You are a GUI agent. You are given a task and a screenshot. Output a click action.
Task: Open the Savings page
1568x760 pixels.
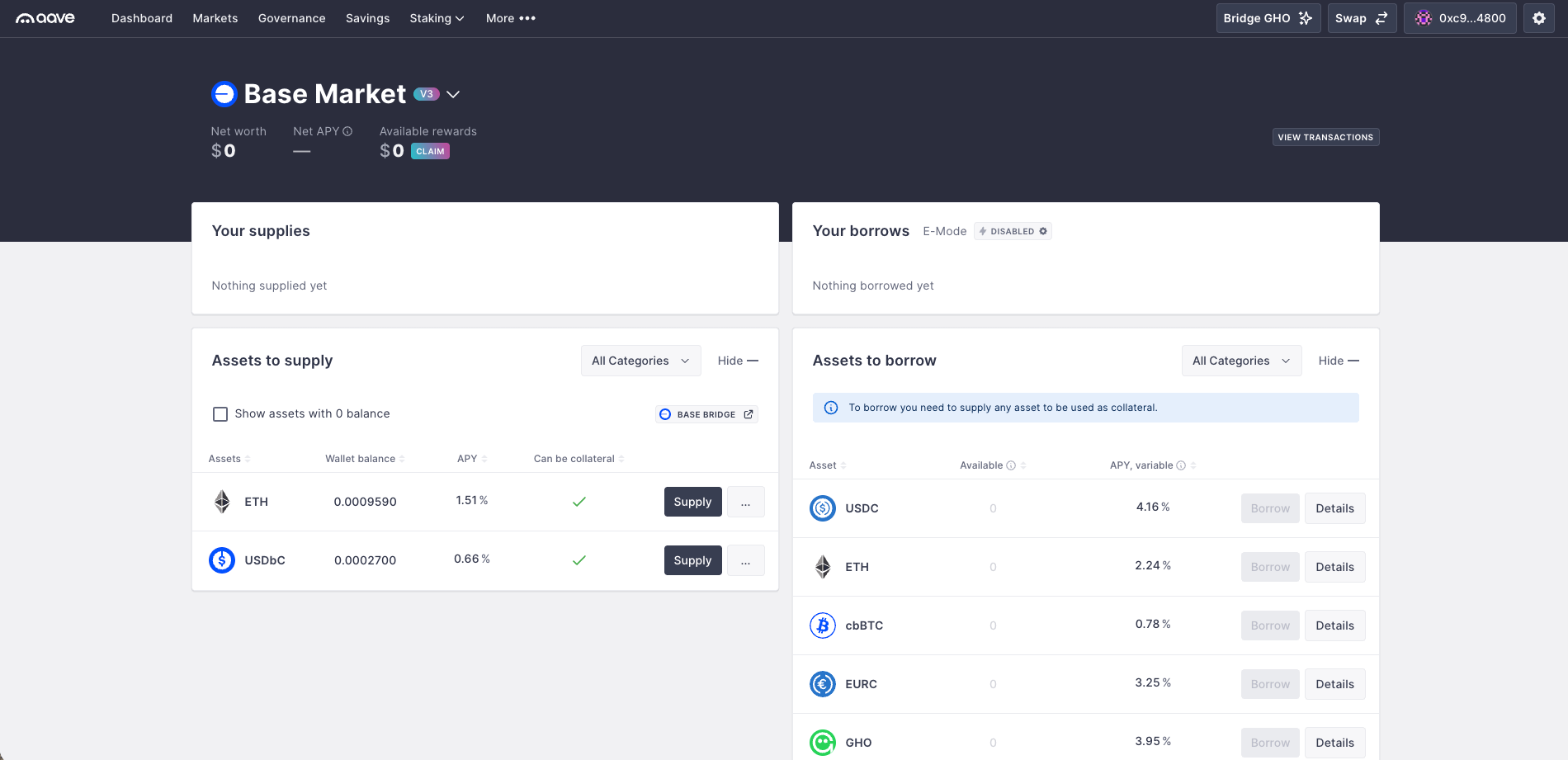367,18
